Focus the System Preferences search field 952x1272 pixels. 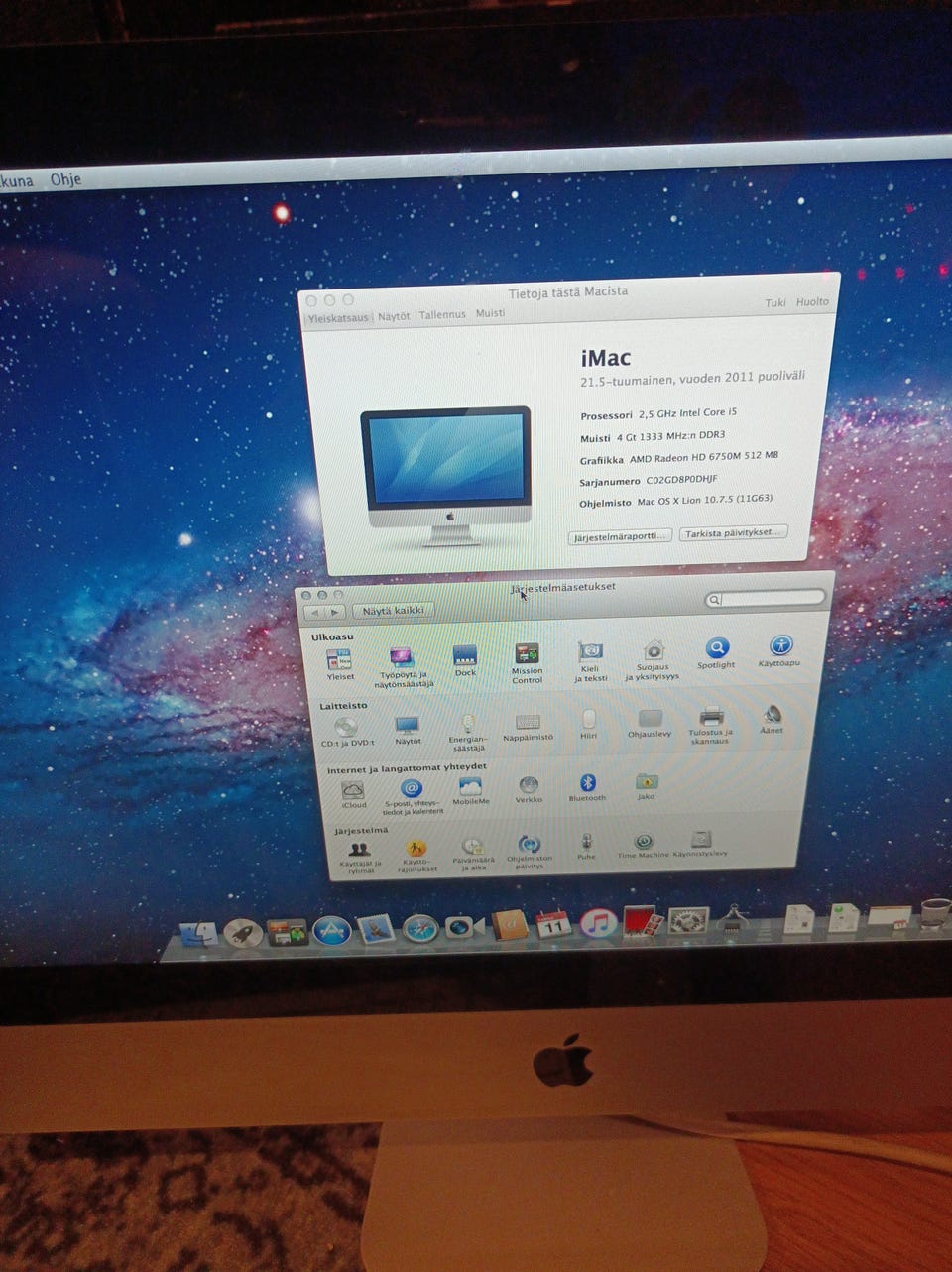pyautogui.click(x=765, y=598)
